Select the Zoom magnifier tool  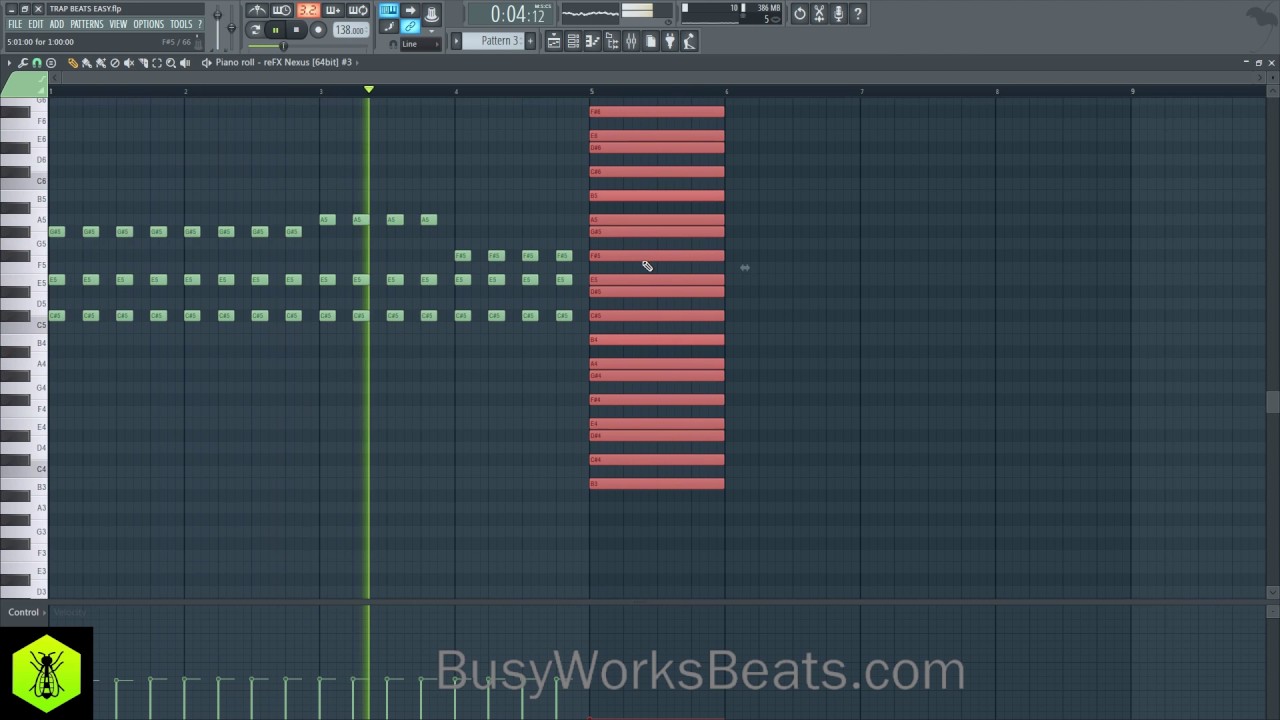pyautogui.click(x=171, y=63)
